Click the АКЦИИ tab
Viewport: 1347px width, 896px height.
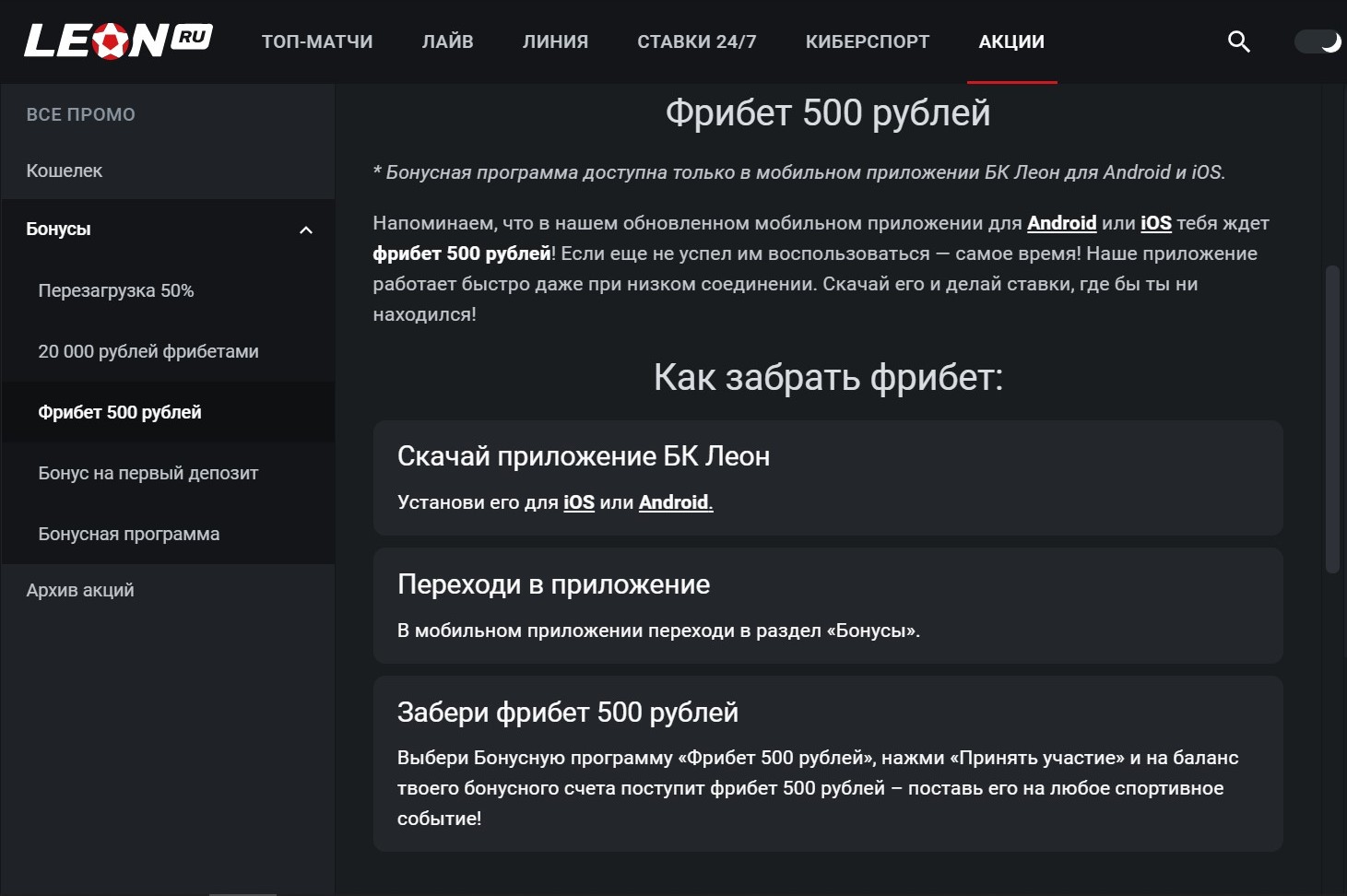pos(1011,41)
